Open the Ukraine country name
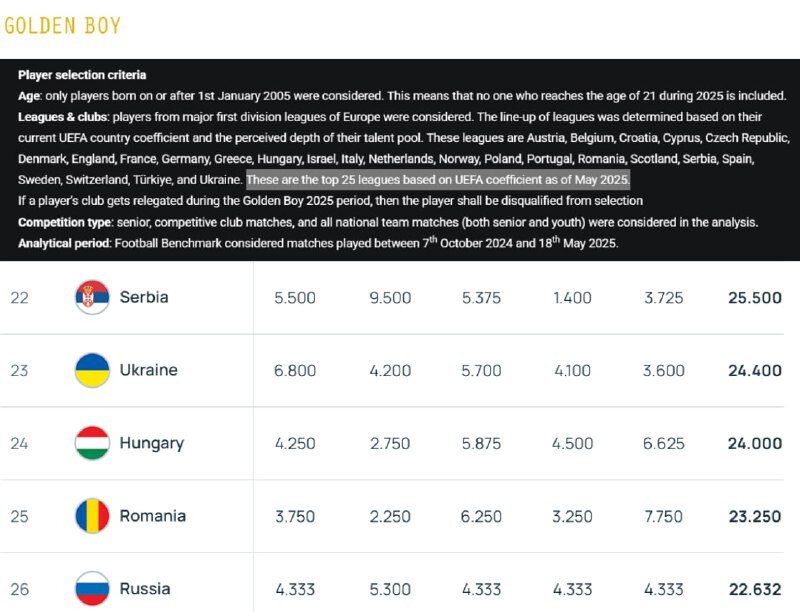Image resolution: width=800 pixels, height=612 pixels. tap(148, 370)
